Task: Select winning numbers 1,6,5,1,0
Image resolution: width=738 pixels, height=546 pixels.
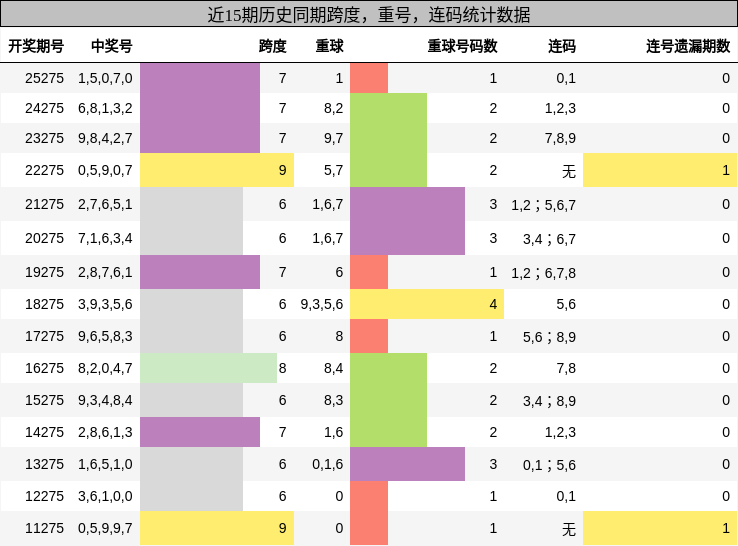Action: 105,464
